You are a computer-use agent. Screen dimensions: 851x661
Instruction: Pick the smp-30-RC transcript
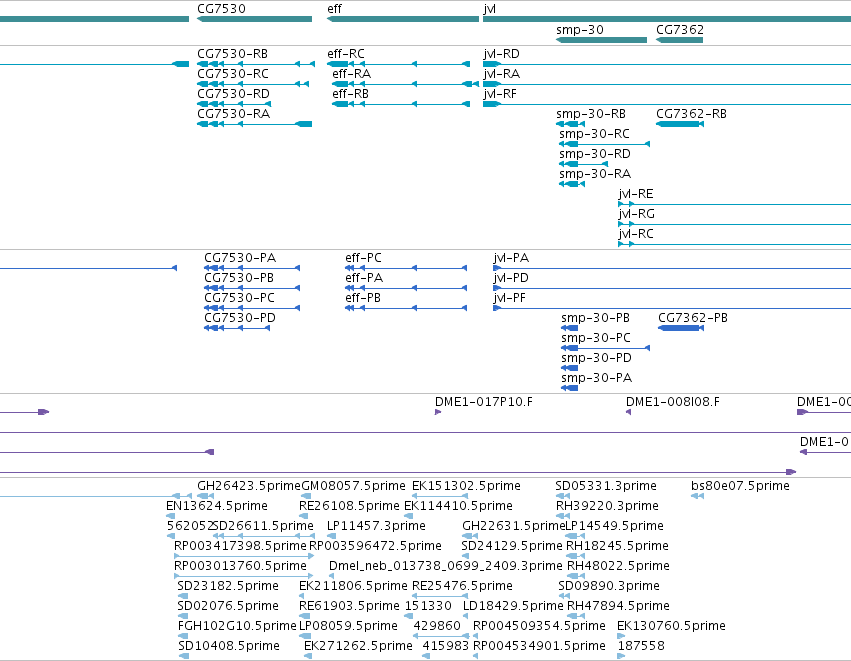[x=605, y=144]
